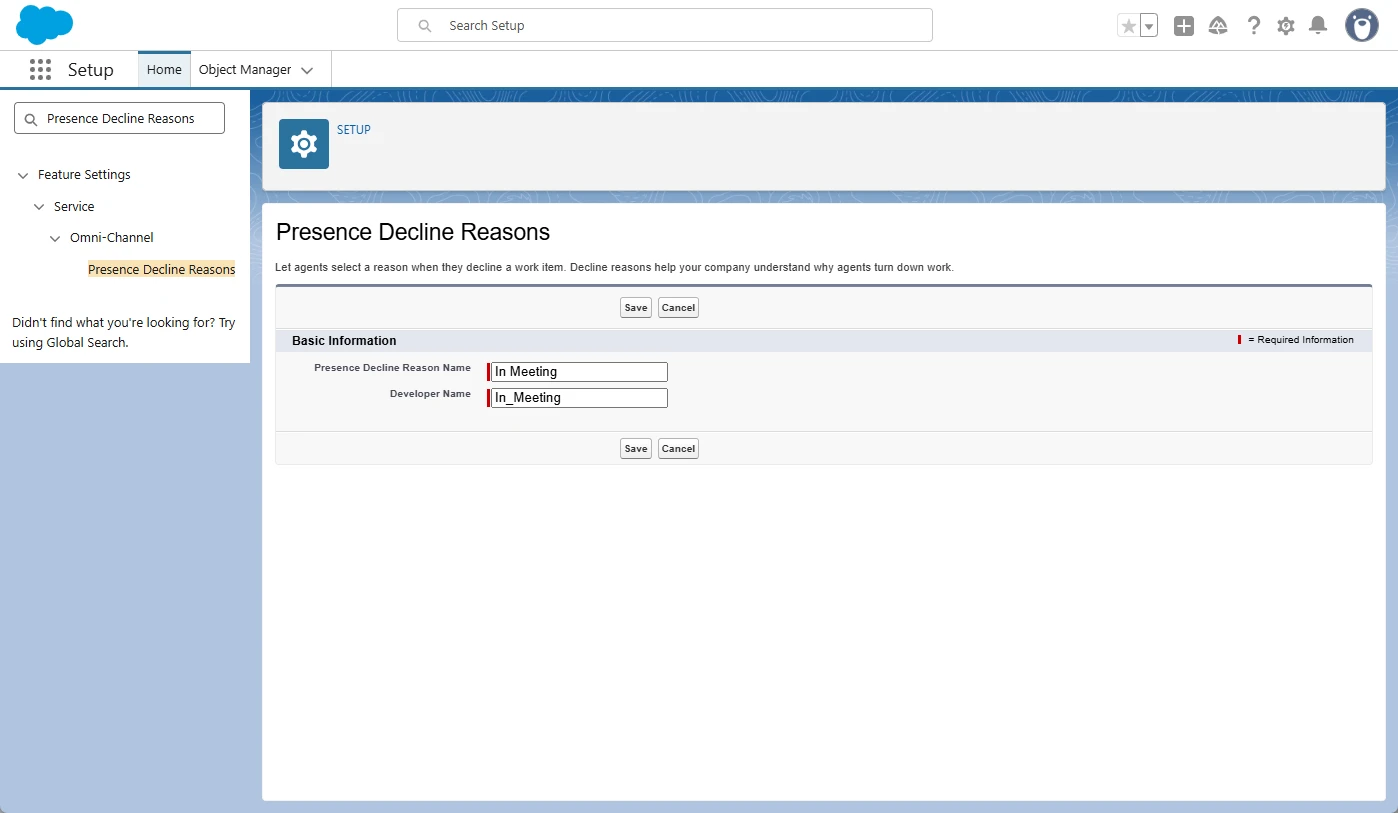Open the Global Actions plus icon
Viewport: 1398px width, 813px height.
(x=1184, y=26)
